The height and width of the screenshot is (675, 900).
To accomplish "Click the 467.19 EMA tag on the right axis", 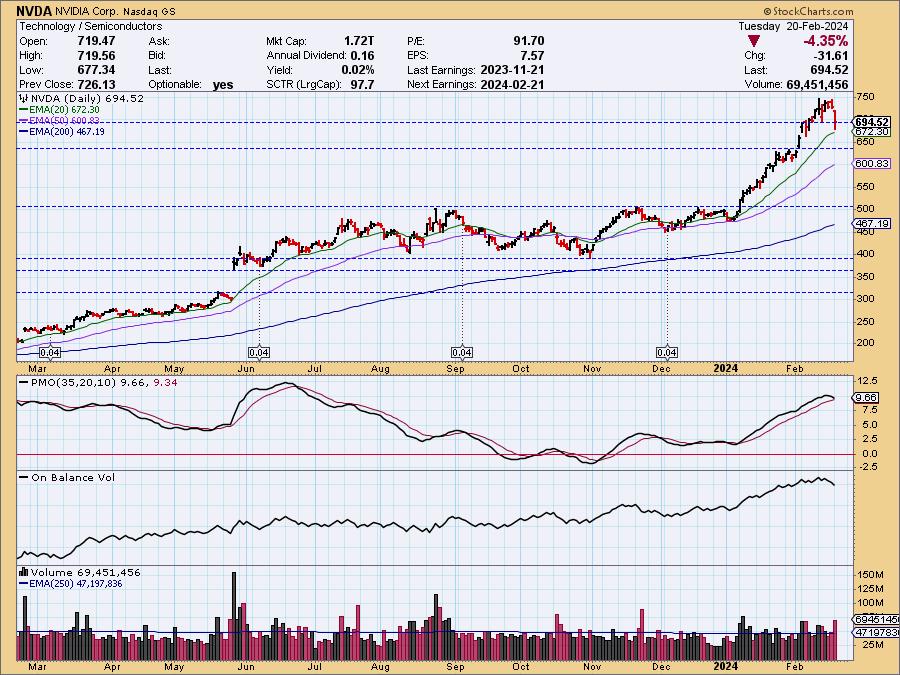I will [x=872, y=223].
